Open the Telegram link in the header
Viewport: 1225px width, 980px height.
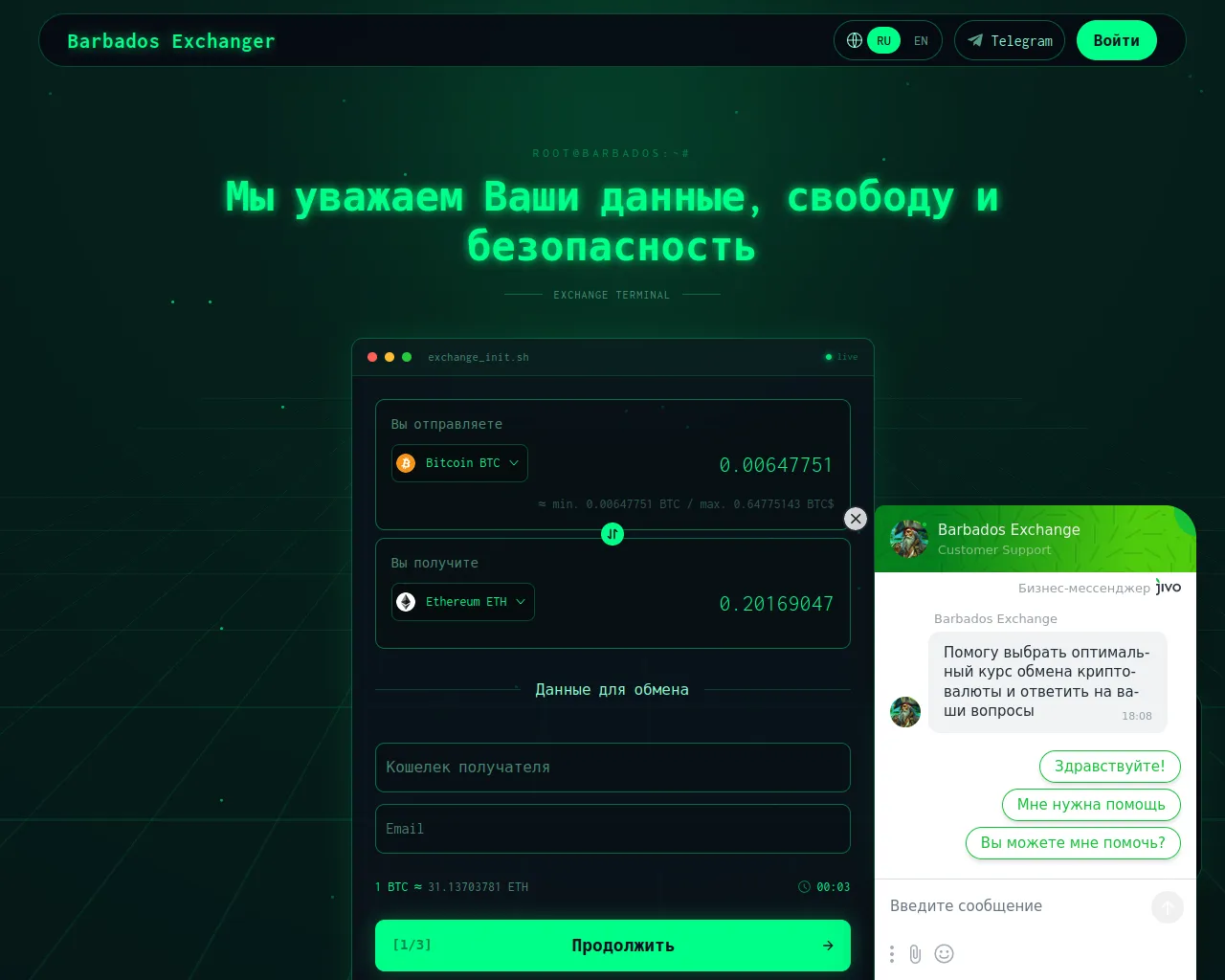[1010, 40]
